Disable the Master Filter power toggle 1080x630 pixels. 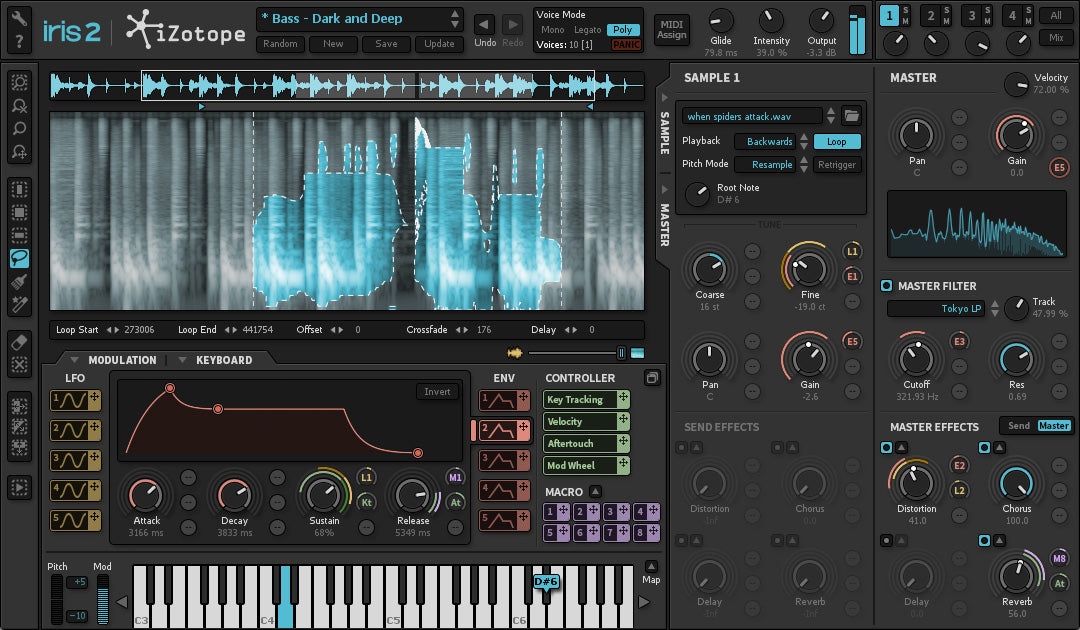[x=886, y=286]
